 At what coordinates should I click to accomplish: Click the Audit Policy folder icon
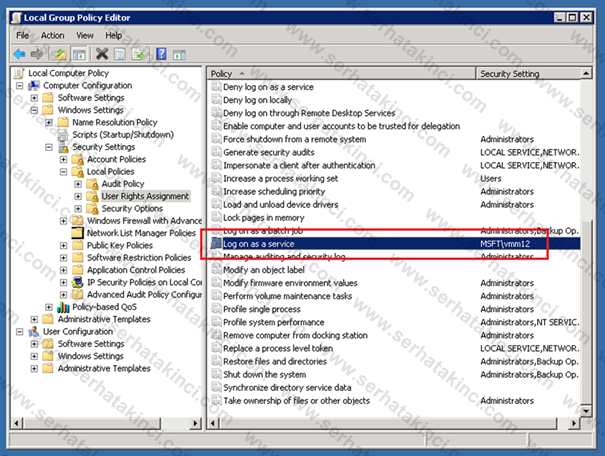point(92,184)
